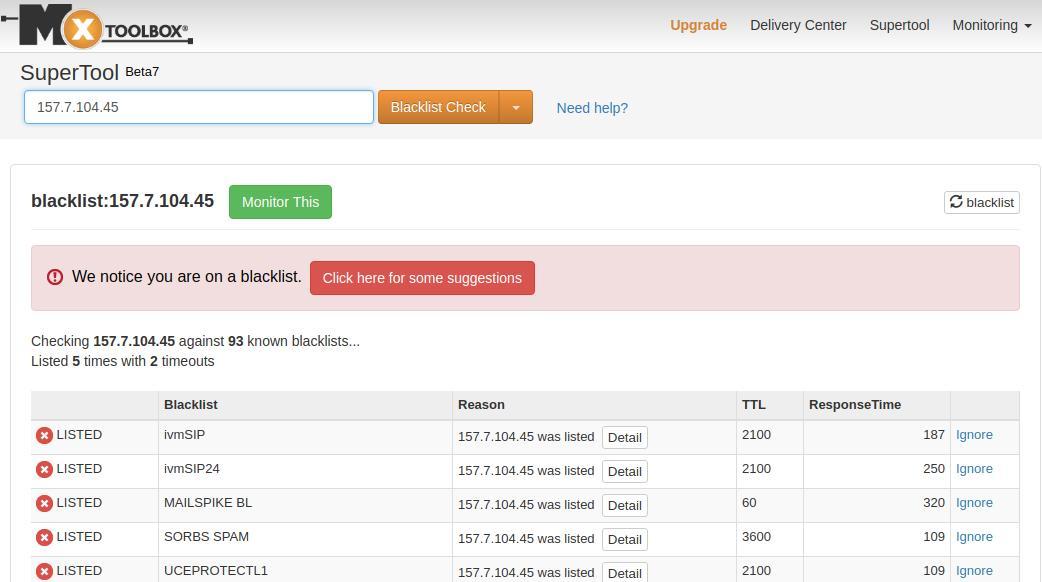The image size is (1042, 582).
Task: Click the green Monitor This button
Action: 280,202
